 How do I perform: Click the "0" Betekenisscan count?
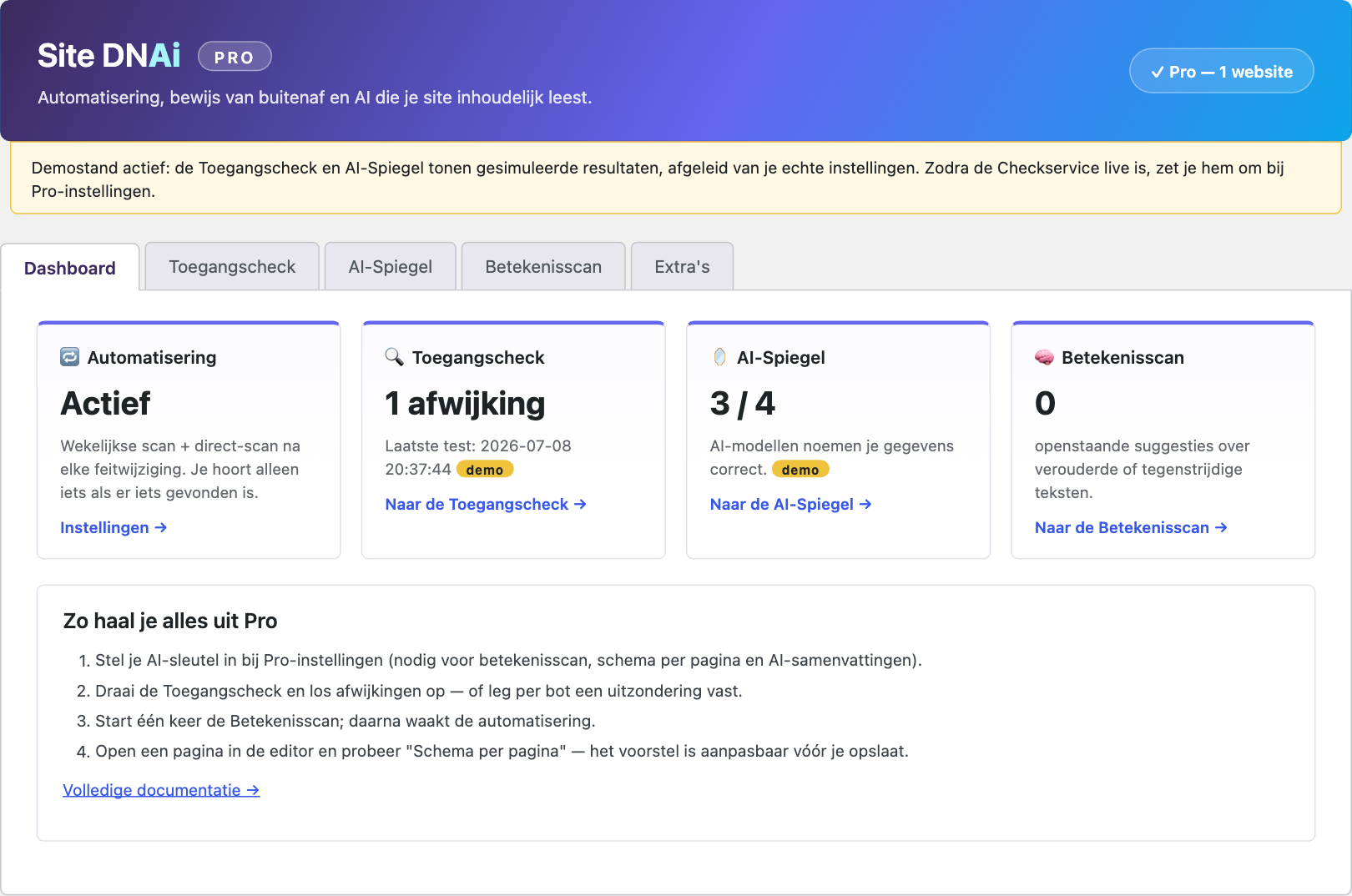pyautogui.click(x=1045, y=404)
